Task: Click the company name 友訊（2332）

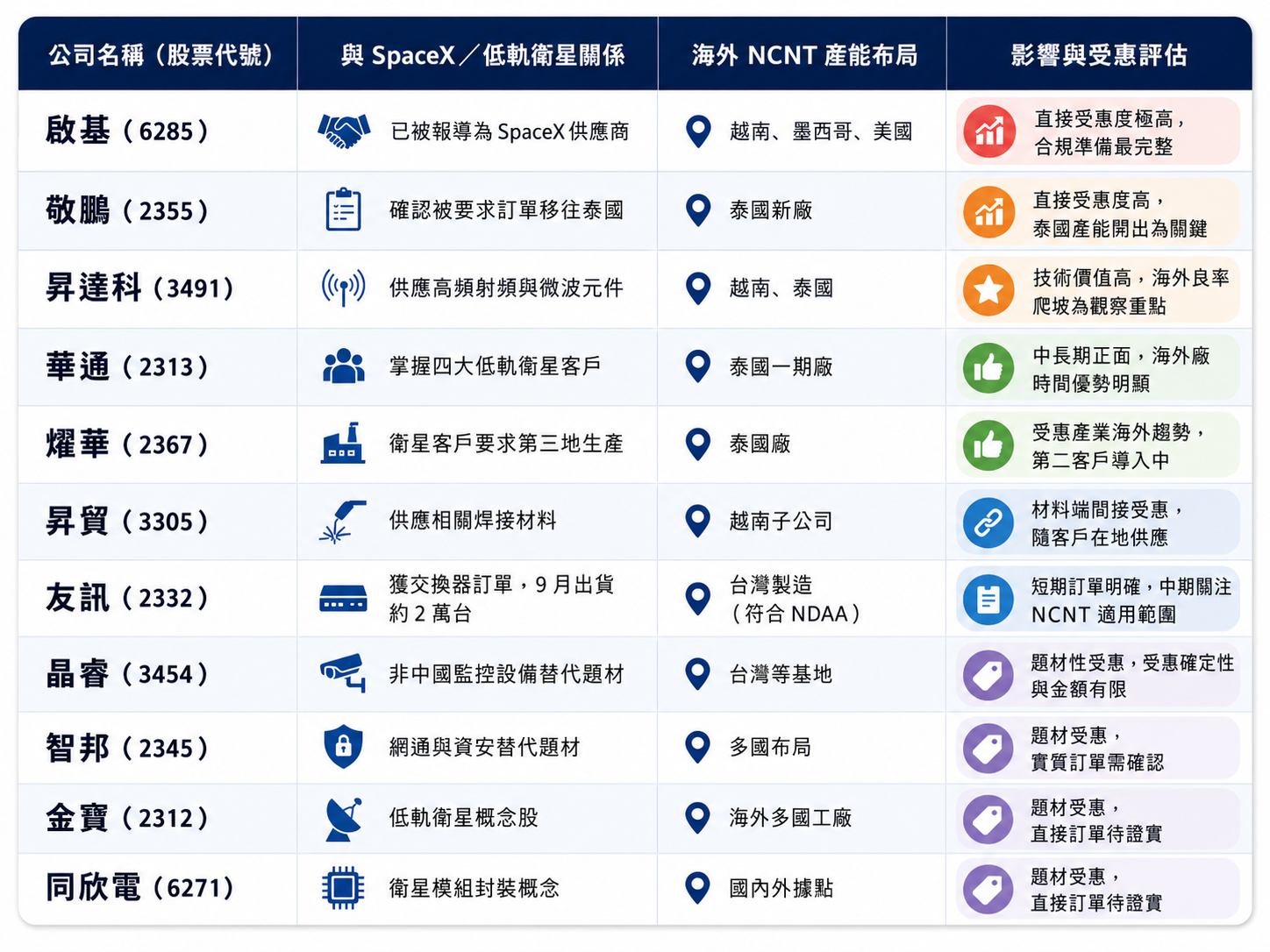Action: 128,599
